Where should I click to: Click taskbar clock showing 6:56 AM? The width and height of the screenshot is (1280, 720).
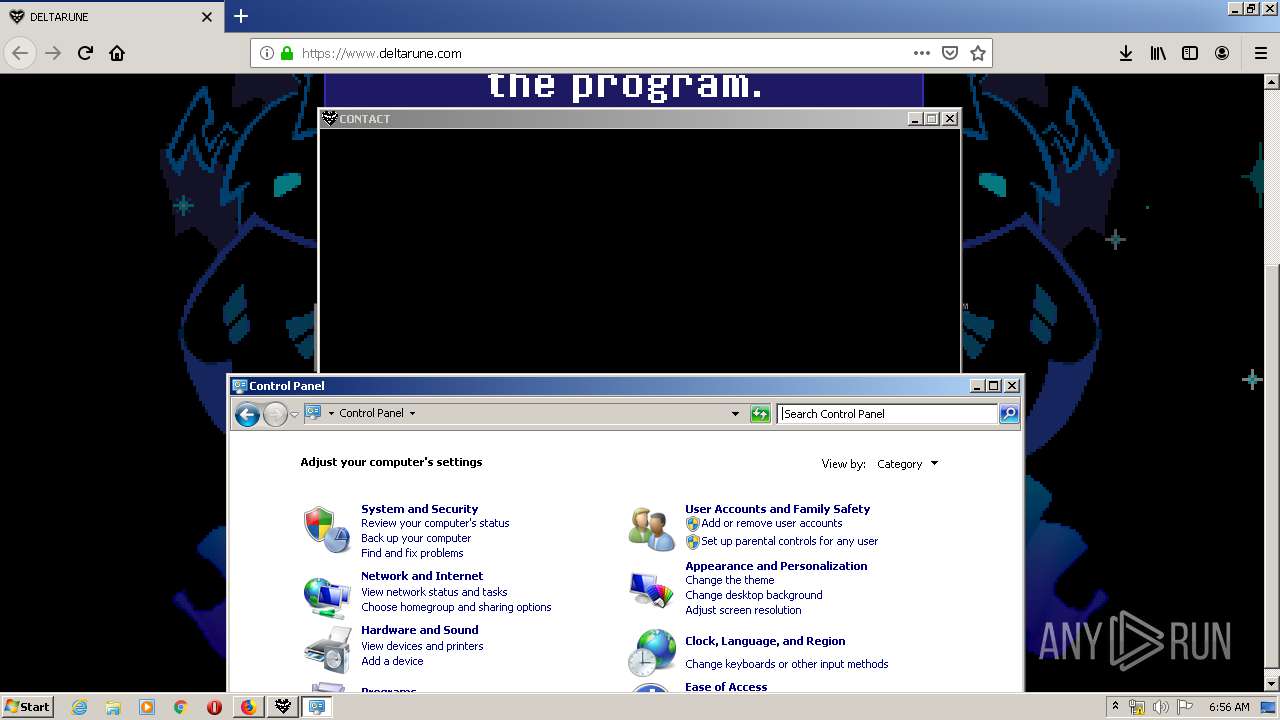1228,707
